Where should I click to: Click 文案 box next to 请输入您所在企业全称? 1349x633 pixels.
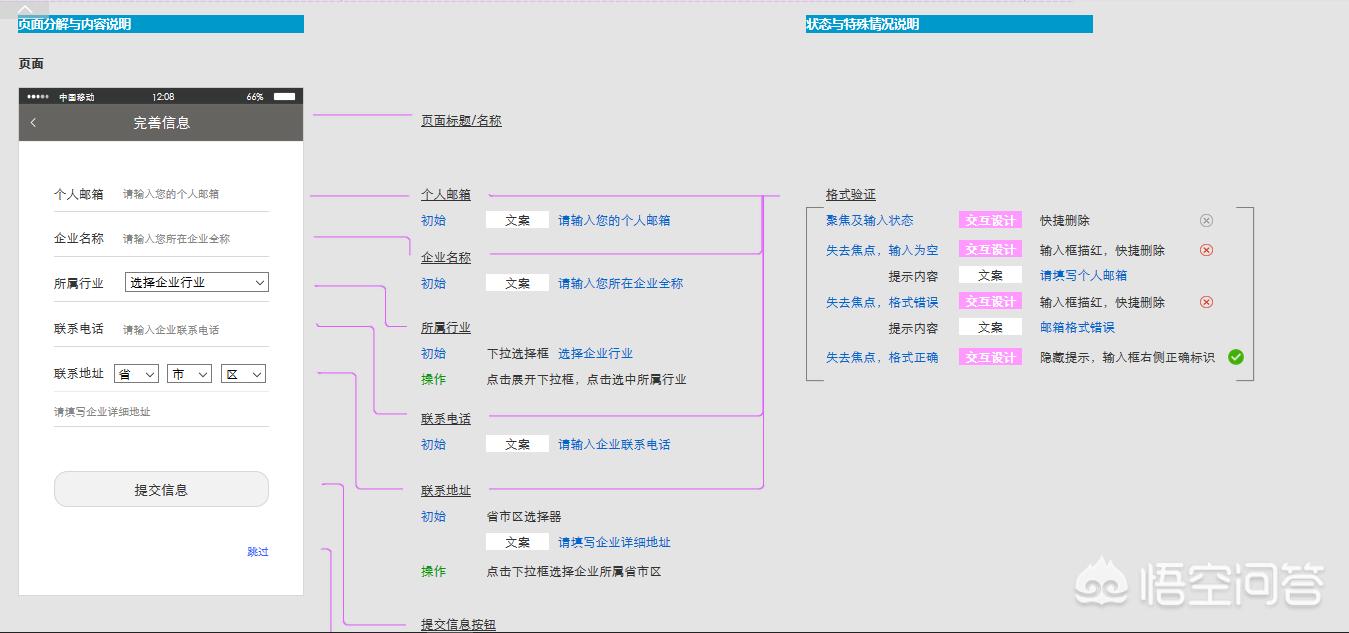[517, 284]
